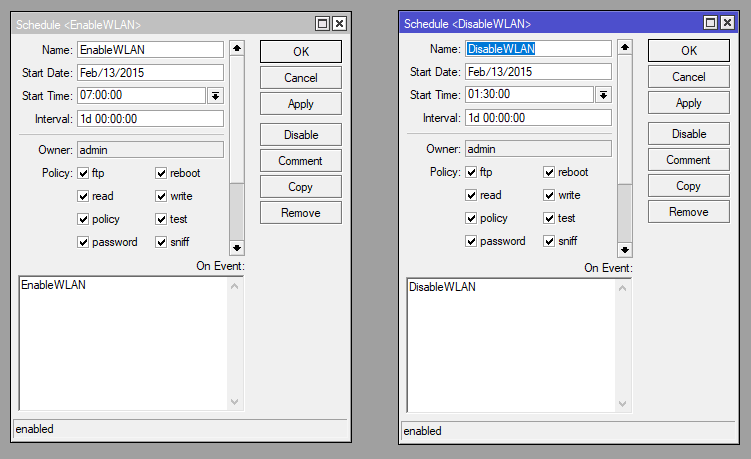
Task: Close the DisableWLAN schedule window
Action: tap(728, 23)
